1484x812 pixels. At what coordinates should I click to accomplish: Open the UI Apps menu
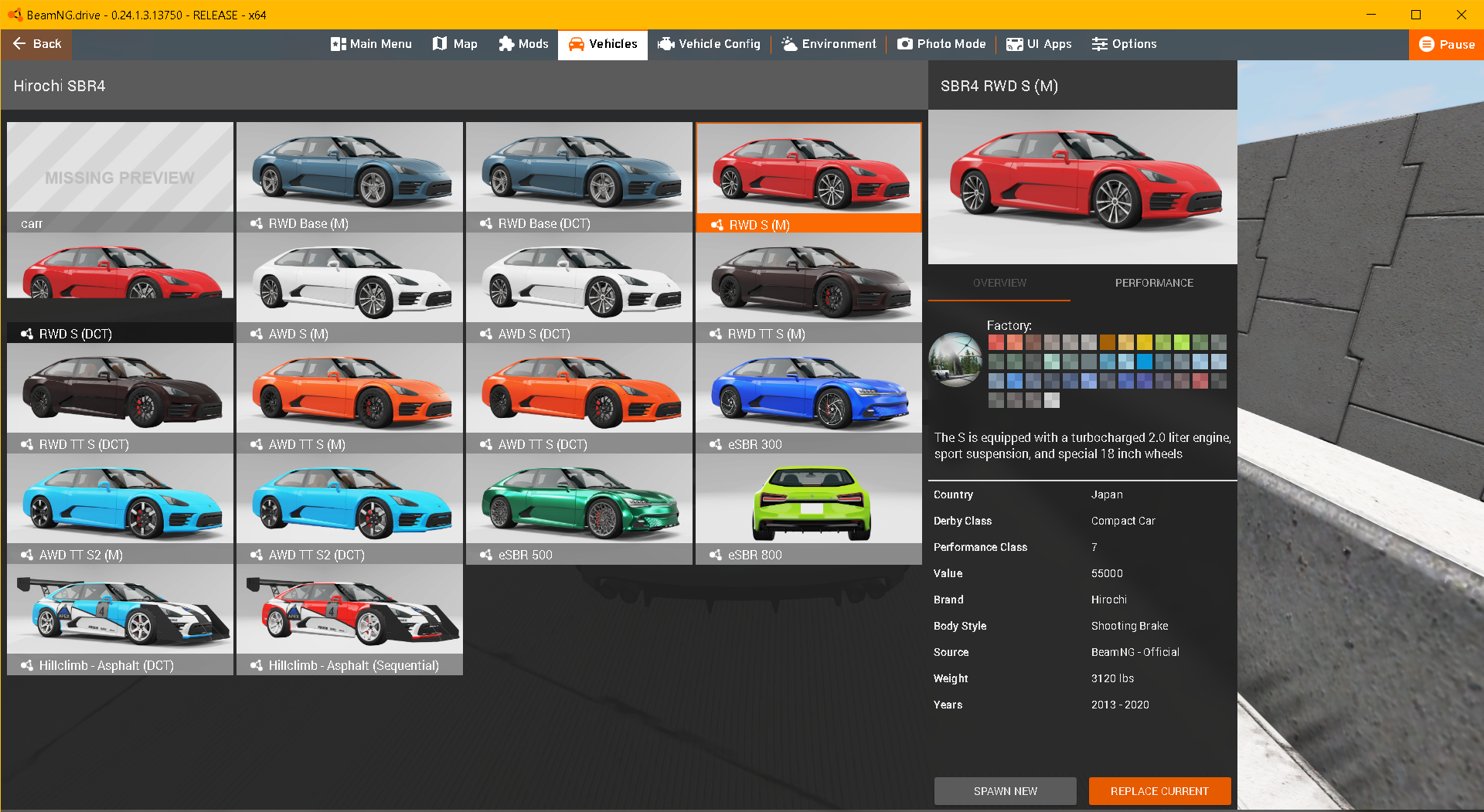[x=1039, y=44]
